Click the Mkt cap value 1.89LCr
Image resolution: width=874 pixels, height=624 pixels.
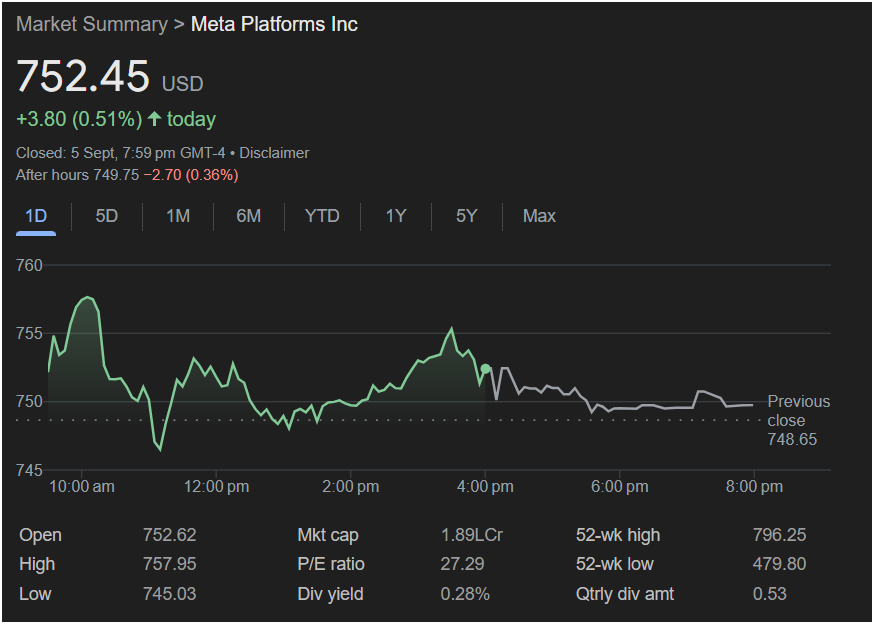click(472, 535)
